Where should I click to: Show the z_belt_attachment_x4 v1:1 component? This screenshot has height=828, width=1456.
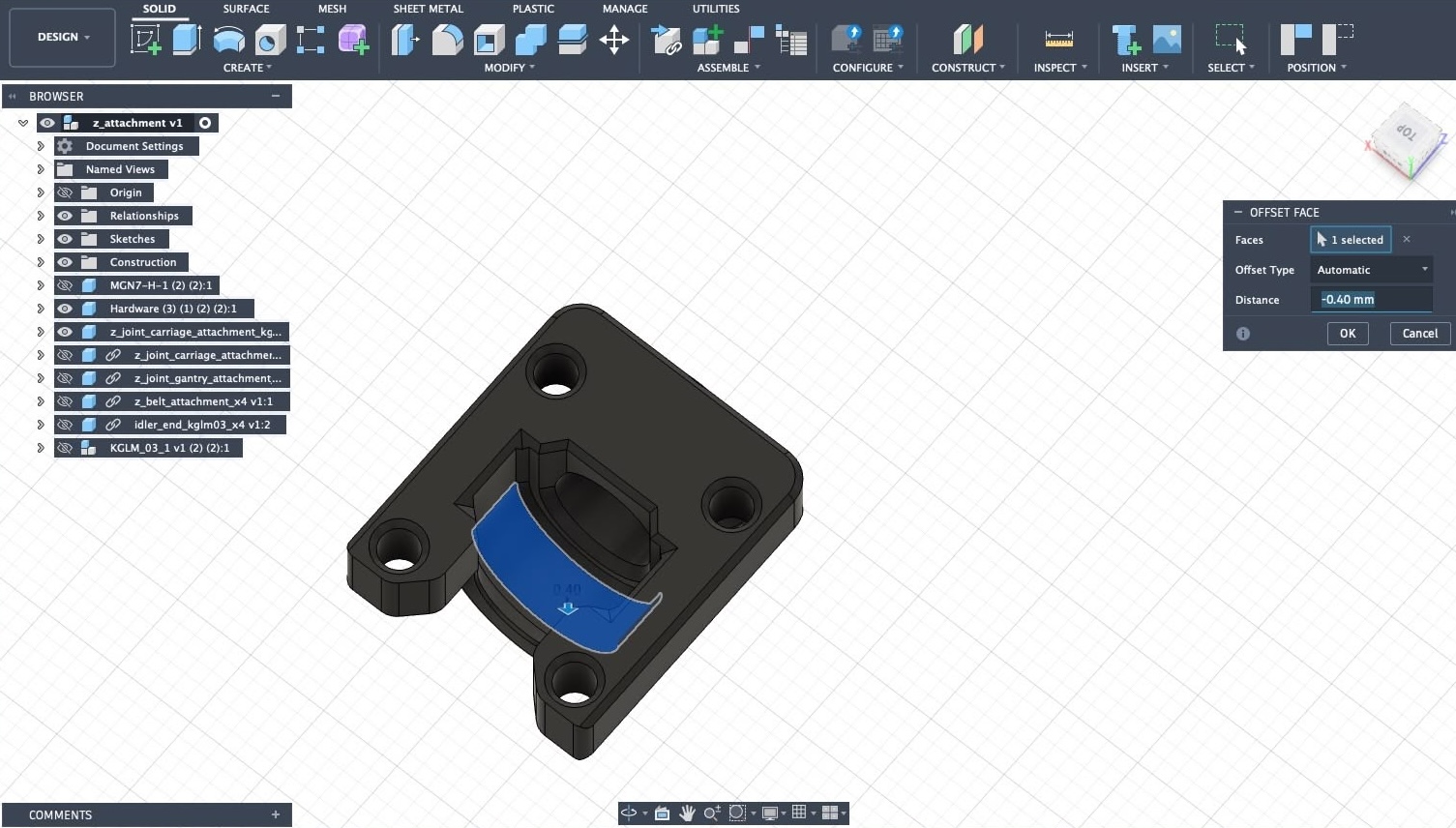tap(65, 401)
